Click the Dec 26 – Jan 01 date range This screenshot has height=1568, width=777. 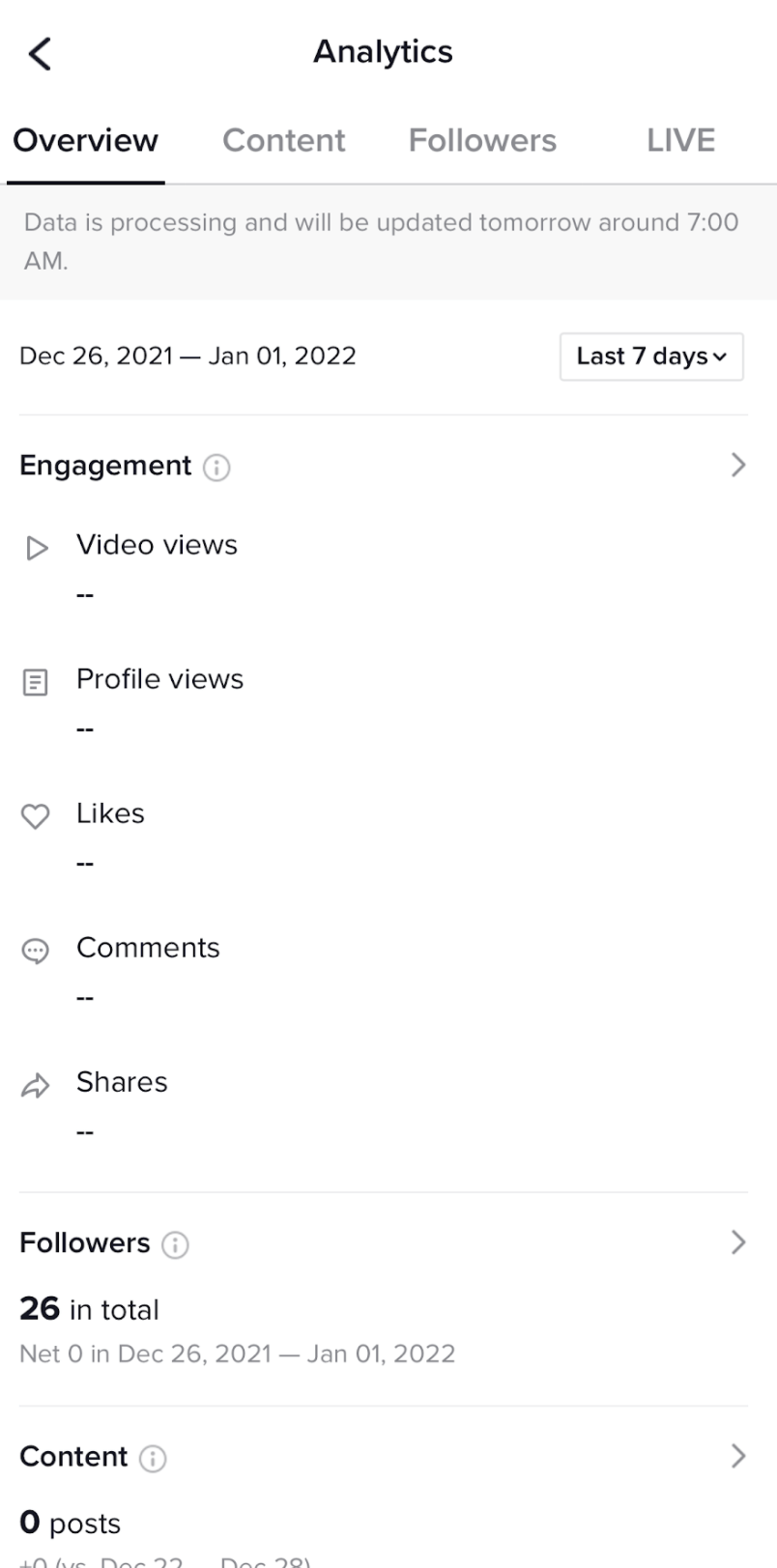(x=187, y=356)
